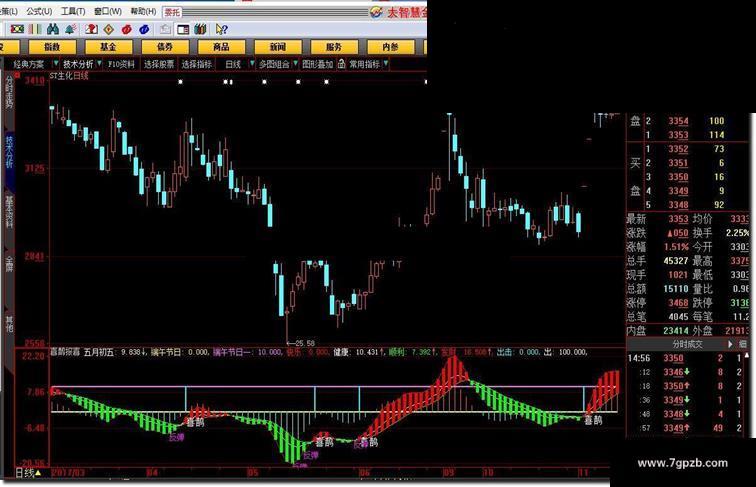This screenshot has width=756, height=487.
Task: Click the 涨幅 value 1.51%
Action: [676, 247]
